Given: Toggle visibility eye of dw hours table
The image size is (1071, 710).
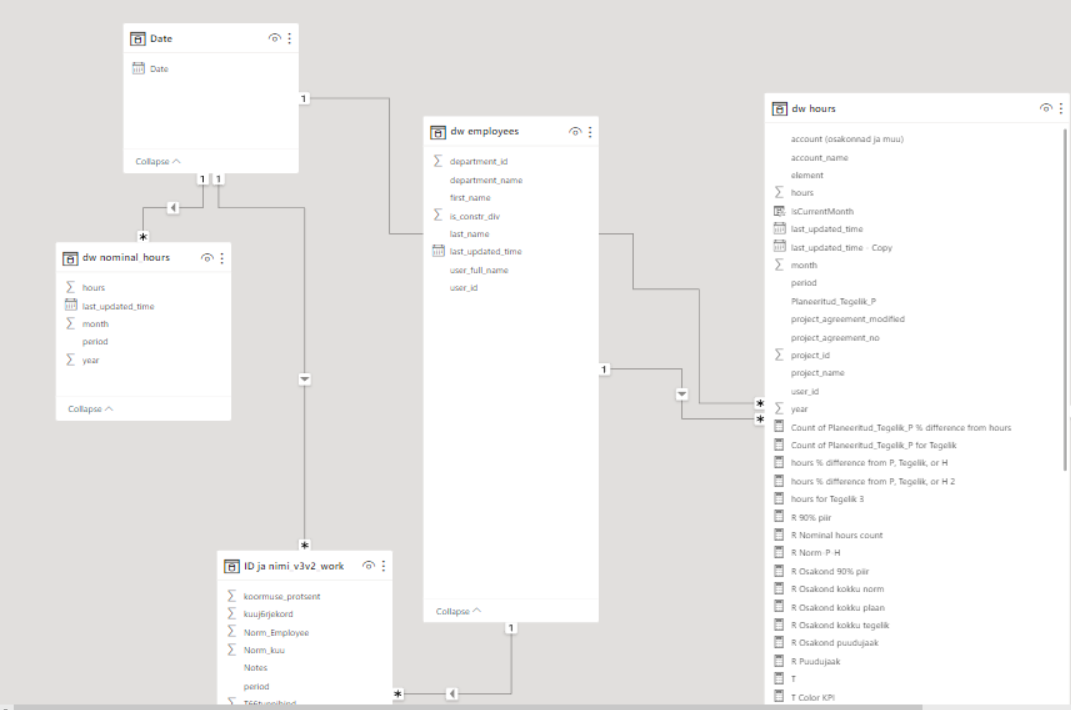Looking at the screenshot, I should click(1046, 108).
